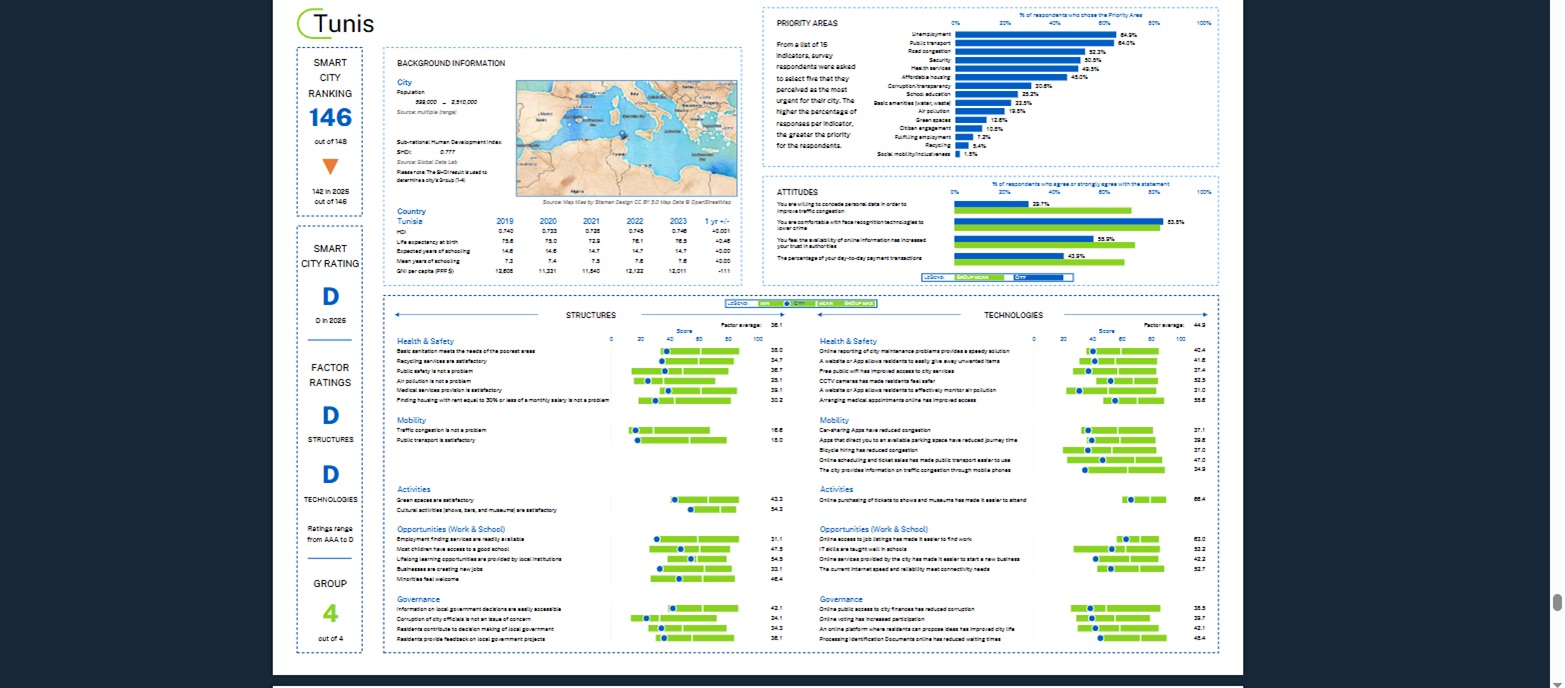Click blue score dot for Green spaces row
The image size is (1565, 688).
pos(674,499)
